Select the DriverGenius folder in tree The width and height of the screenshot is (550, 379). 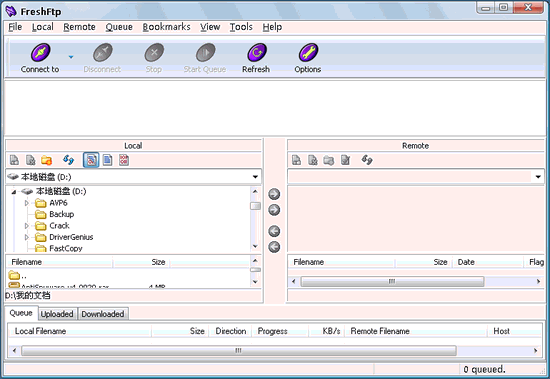pos(71,237)
